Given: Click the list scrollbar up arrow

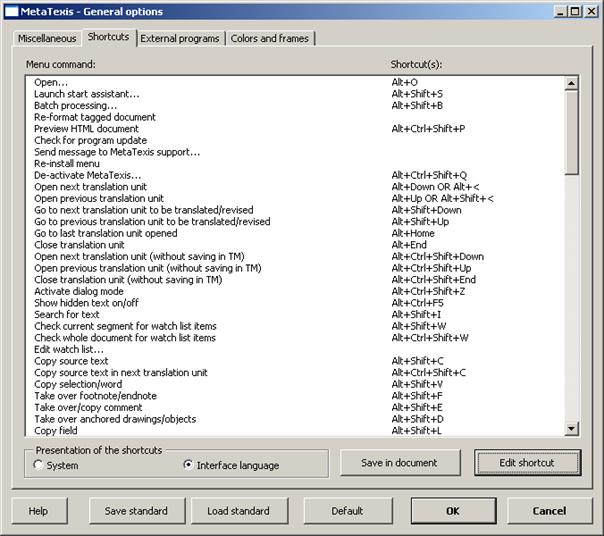Looking at the screenshot, I should point(571,83).
